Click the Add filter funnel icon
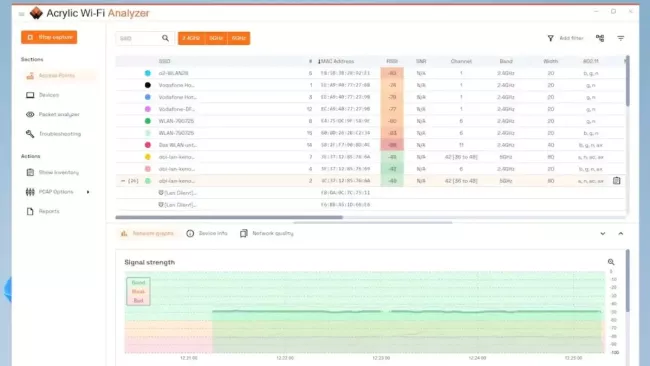Viewport: 650px width, 366px height. (551, 38)
